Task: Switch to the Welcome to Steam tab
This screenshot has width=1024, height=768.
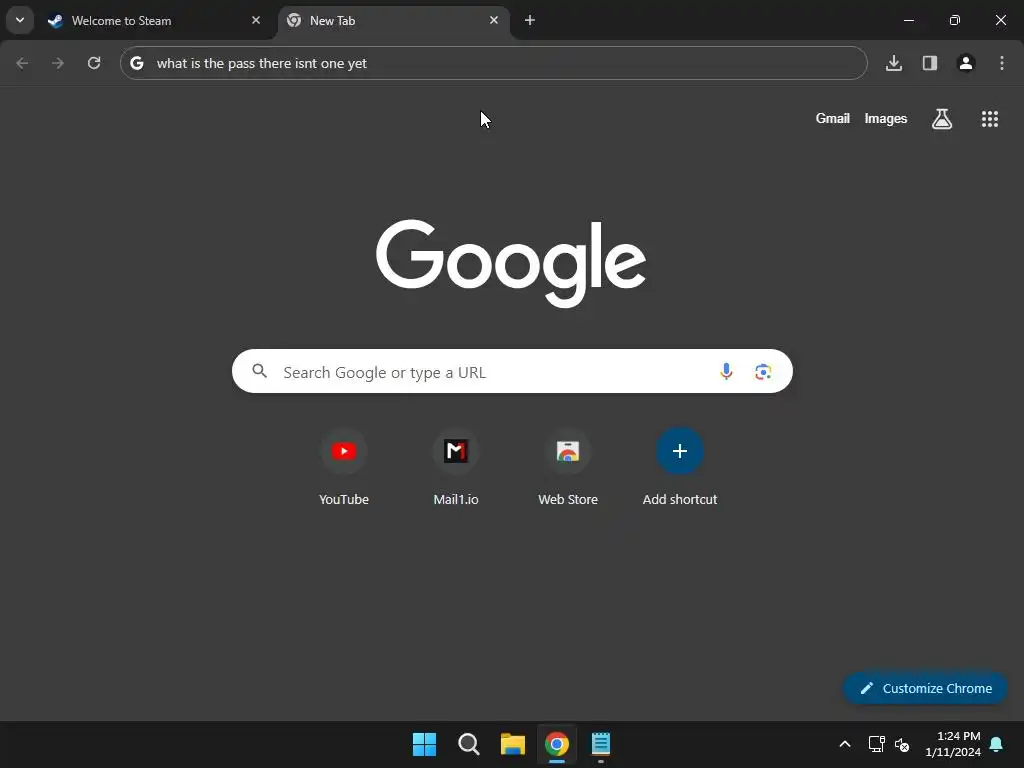Action: coord(155,20)
